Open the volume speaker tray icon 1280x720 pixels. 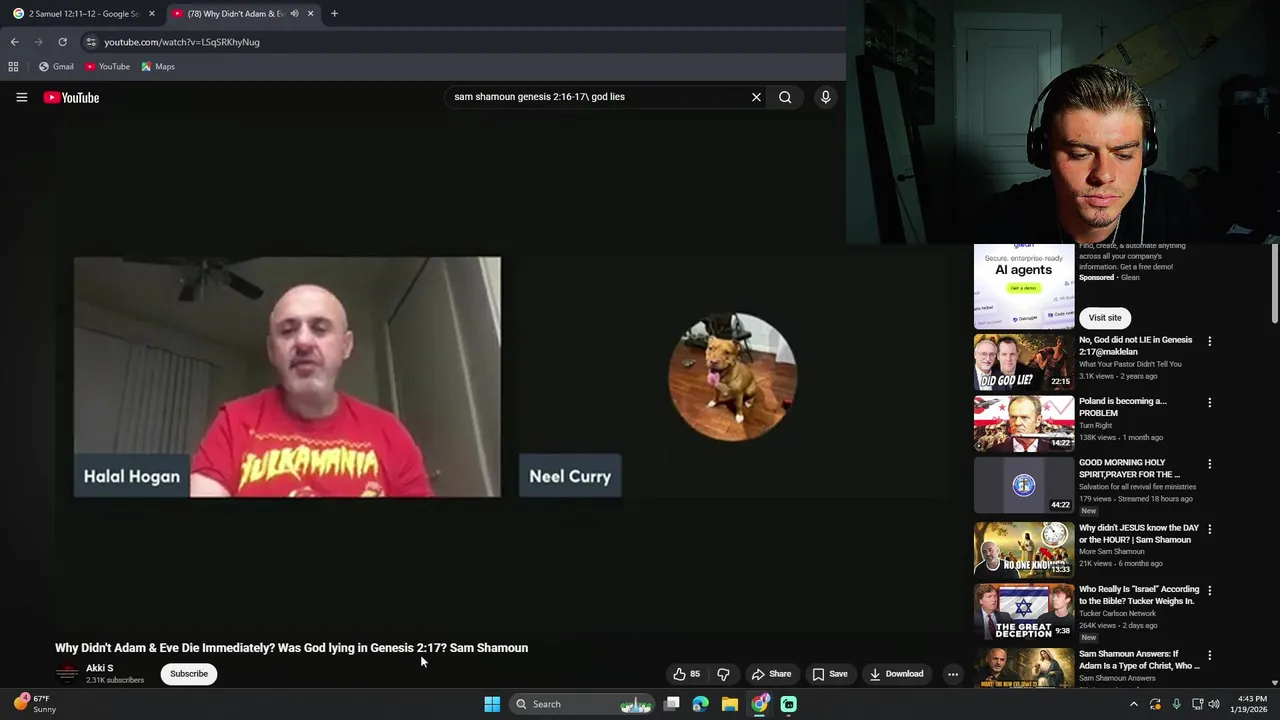point(1214,704)
